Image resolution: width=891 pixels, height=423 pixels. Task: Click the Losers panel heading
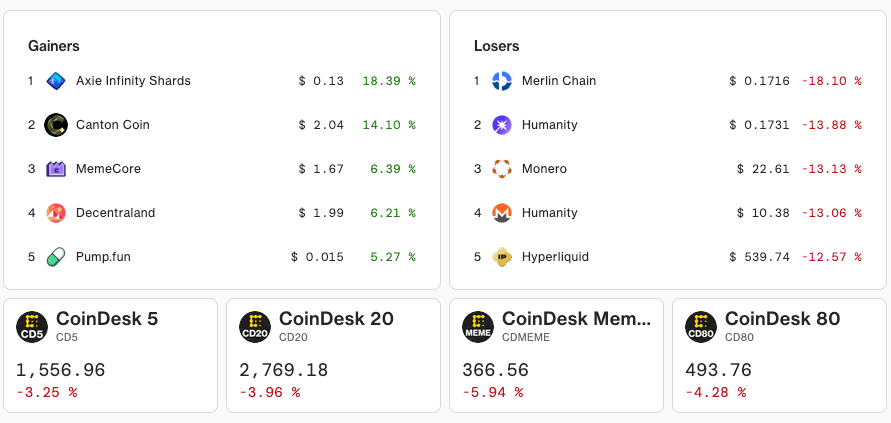point(496,46)
